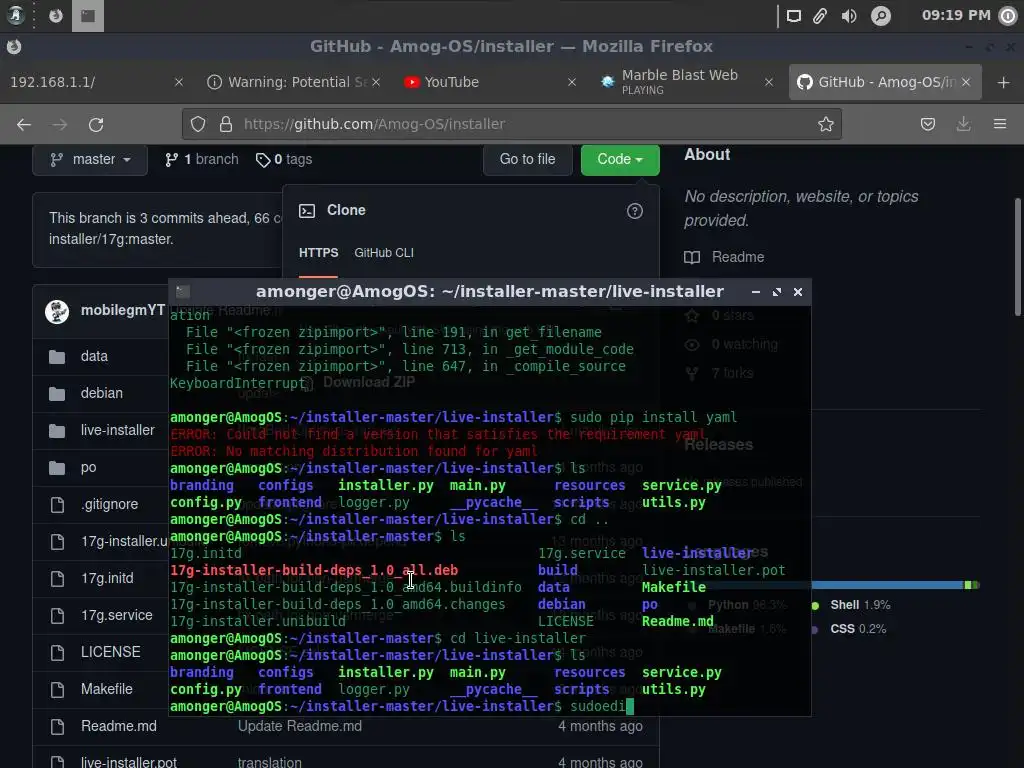The width and height of the screenshot is (1024, 768).
Task: Click the Update Readme.md commit message
Action: (300, 726)
